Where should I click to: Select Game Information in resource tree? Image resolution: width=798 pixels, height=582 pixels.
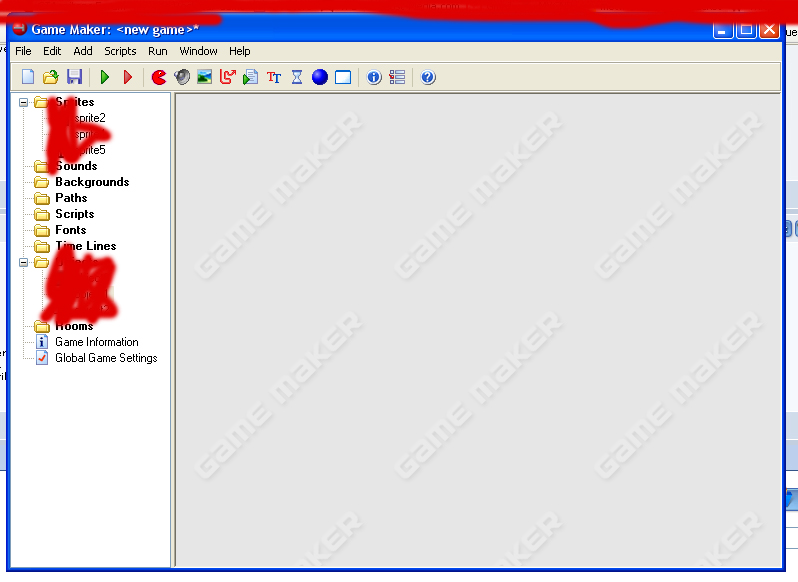point(97,342)
